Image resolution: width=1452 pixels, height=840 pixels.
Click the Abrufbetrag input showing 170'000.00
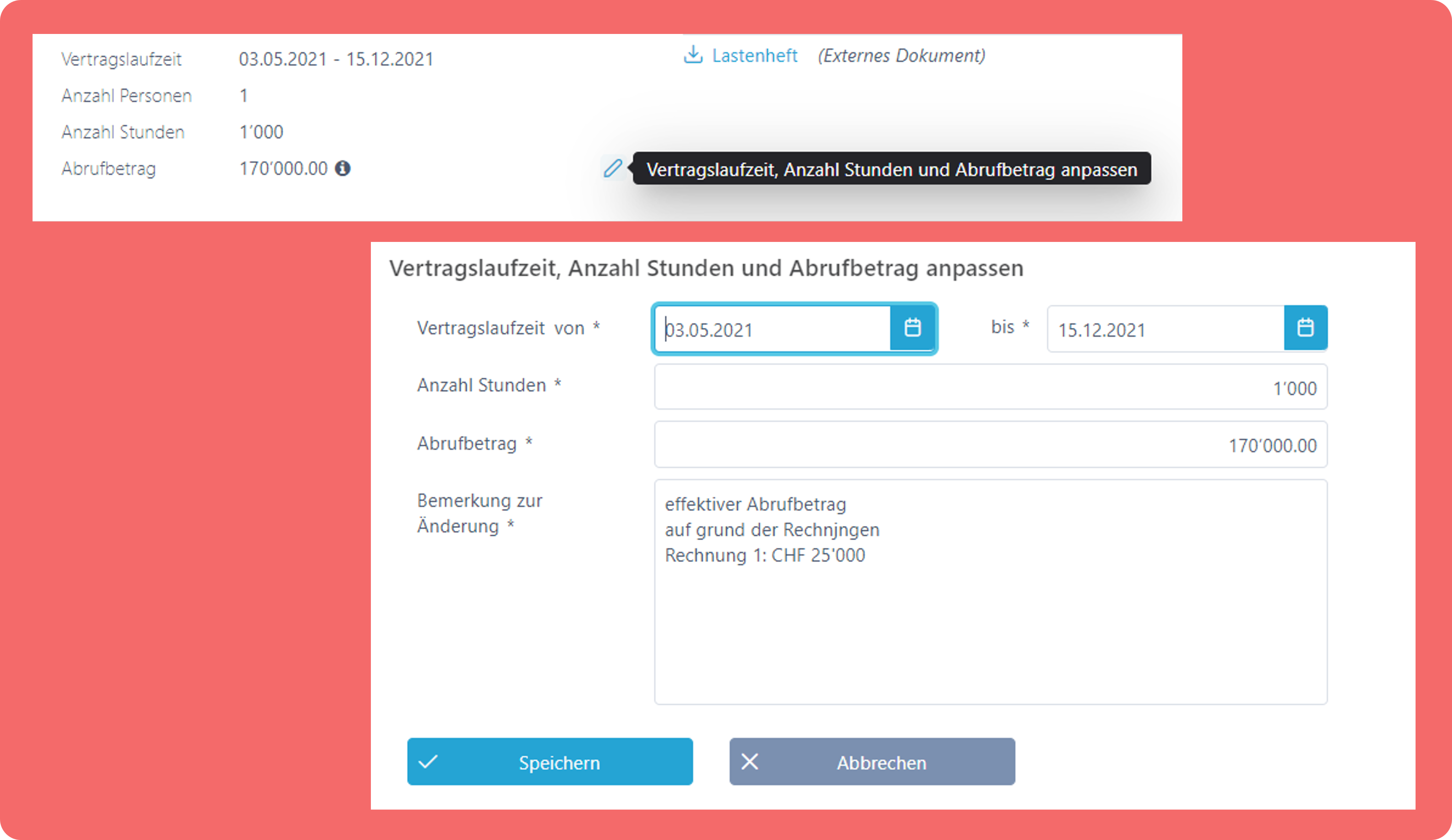click(x=991, y=445)
